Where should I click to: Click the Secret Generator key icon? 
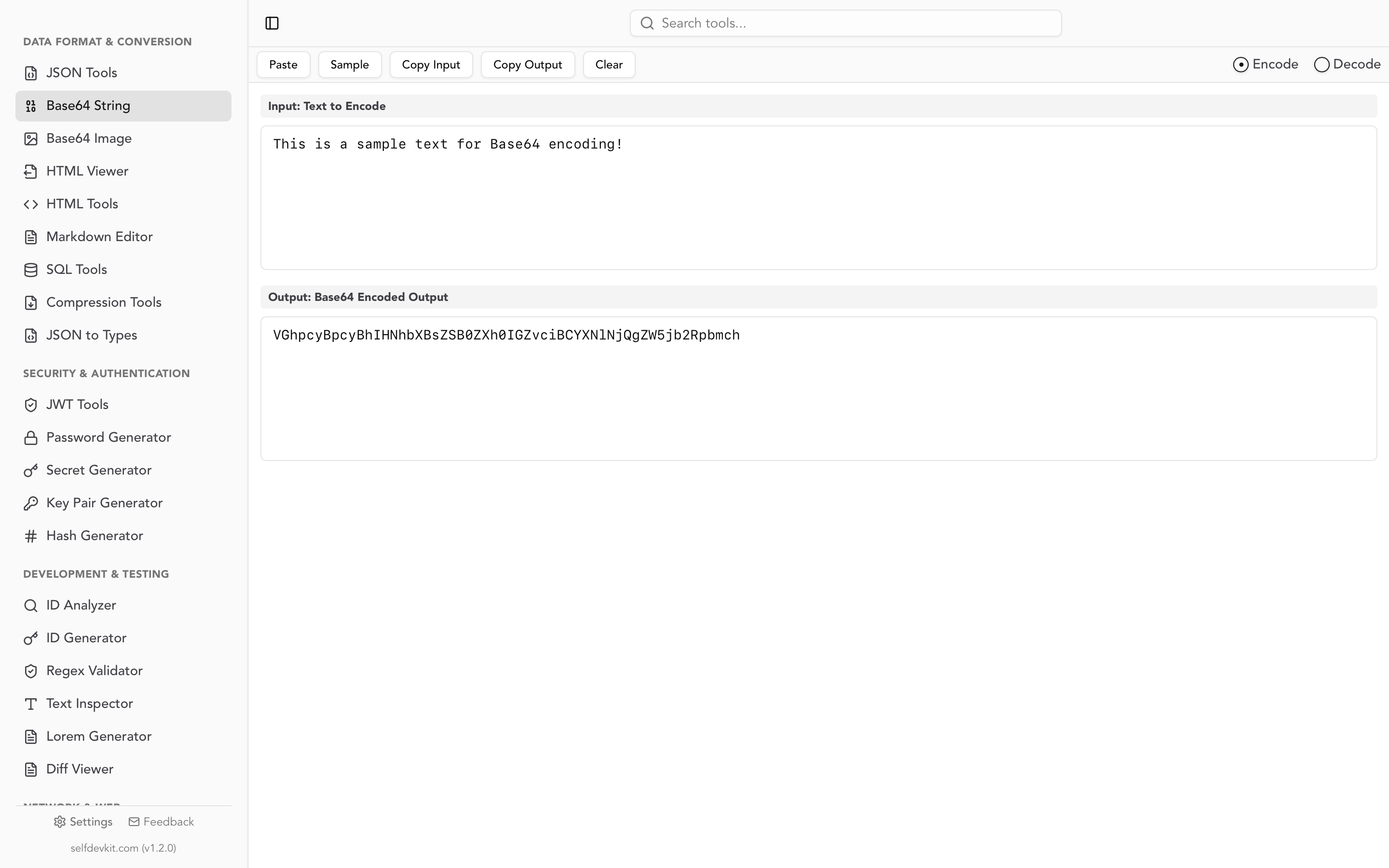(31, 471)
